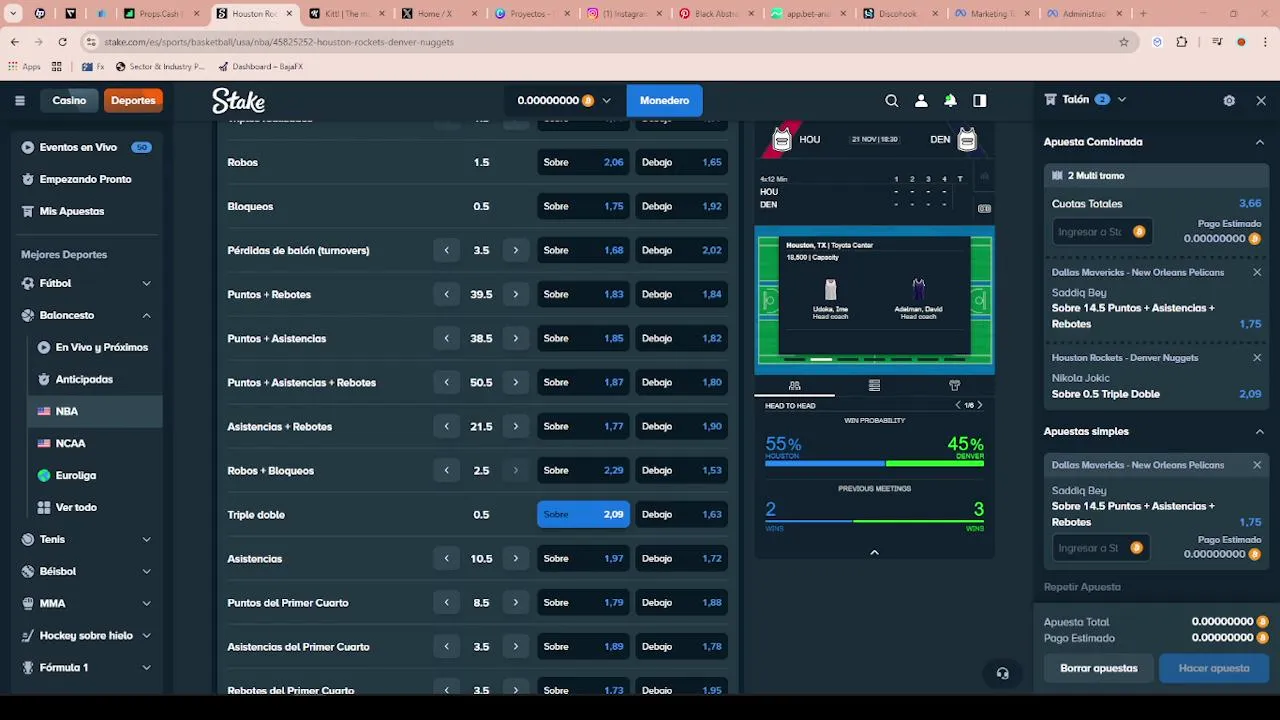Click Hacer apuesta button

tap(1214, 668)
